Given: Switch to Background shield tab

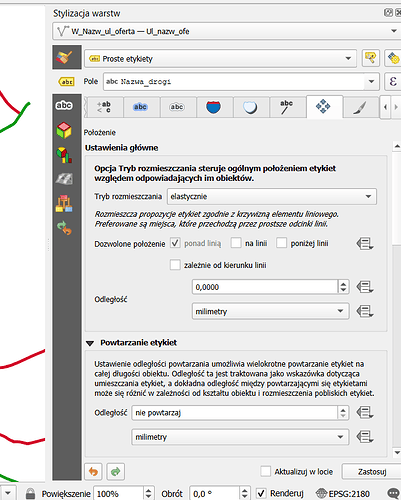Looking at the screenshot, I should point(213,107).
